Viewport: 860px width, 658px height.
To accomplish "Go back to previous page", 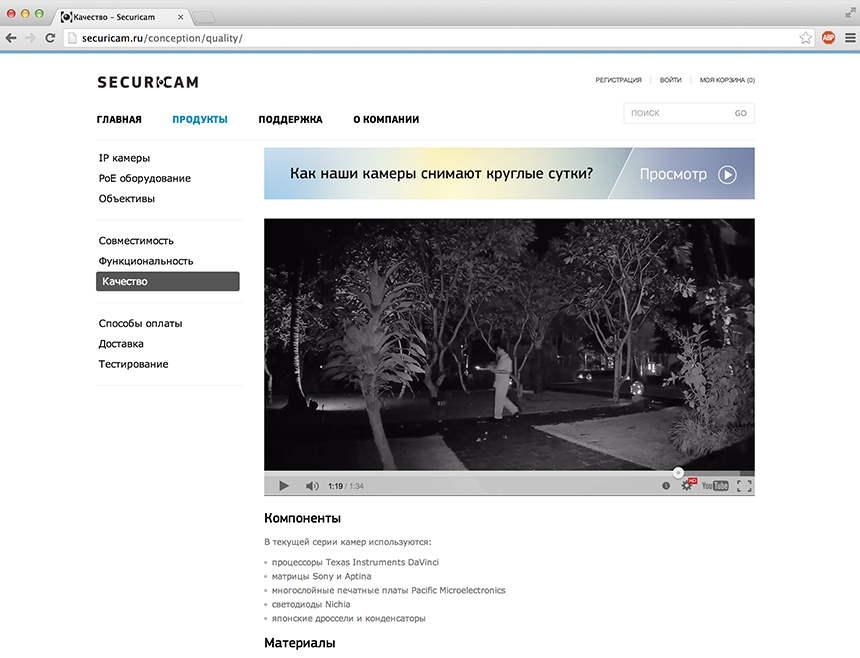I will point(11,38).
